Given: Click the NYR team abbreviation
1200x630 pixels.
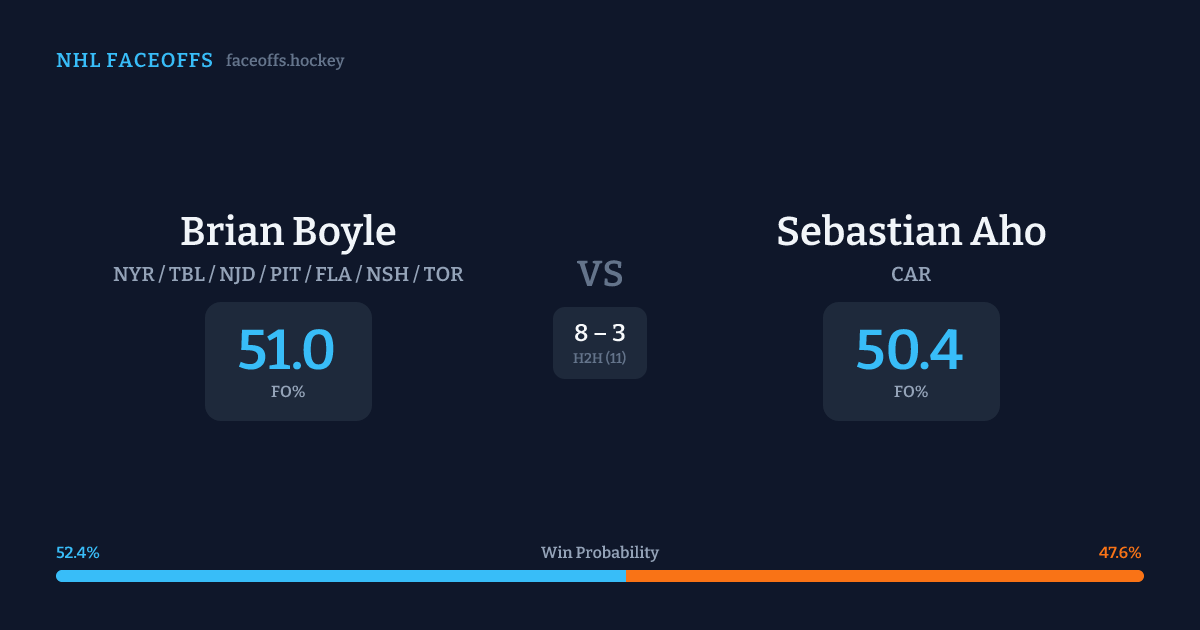Looking at the screenshot, I should [x=133, y=274].
